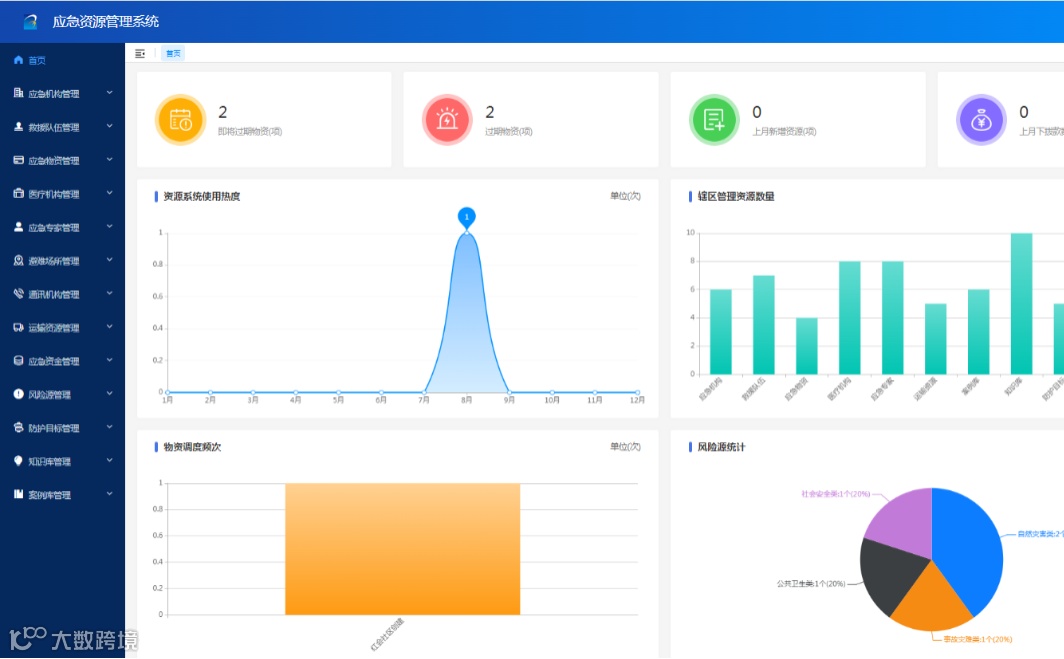Click the home icon beside 首页

tap(18, 60)
